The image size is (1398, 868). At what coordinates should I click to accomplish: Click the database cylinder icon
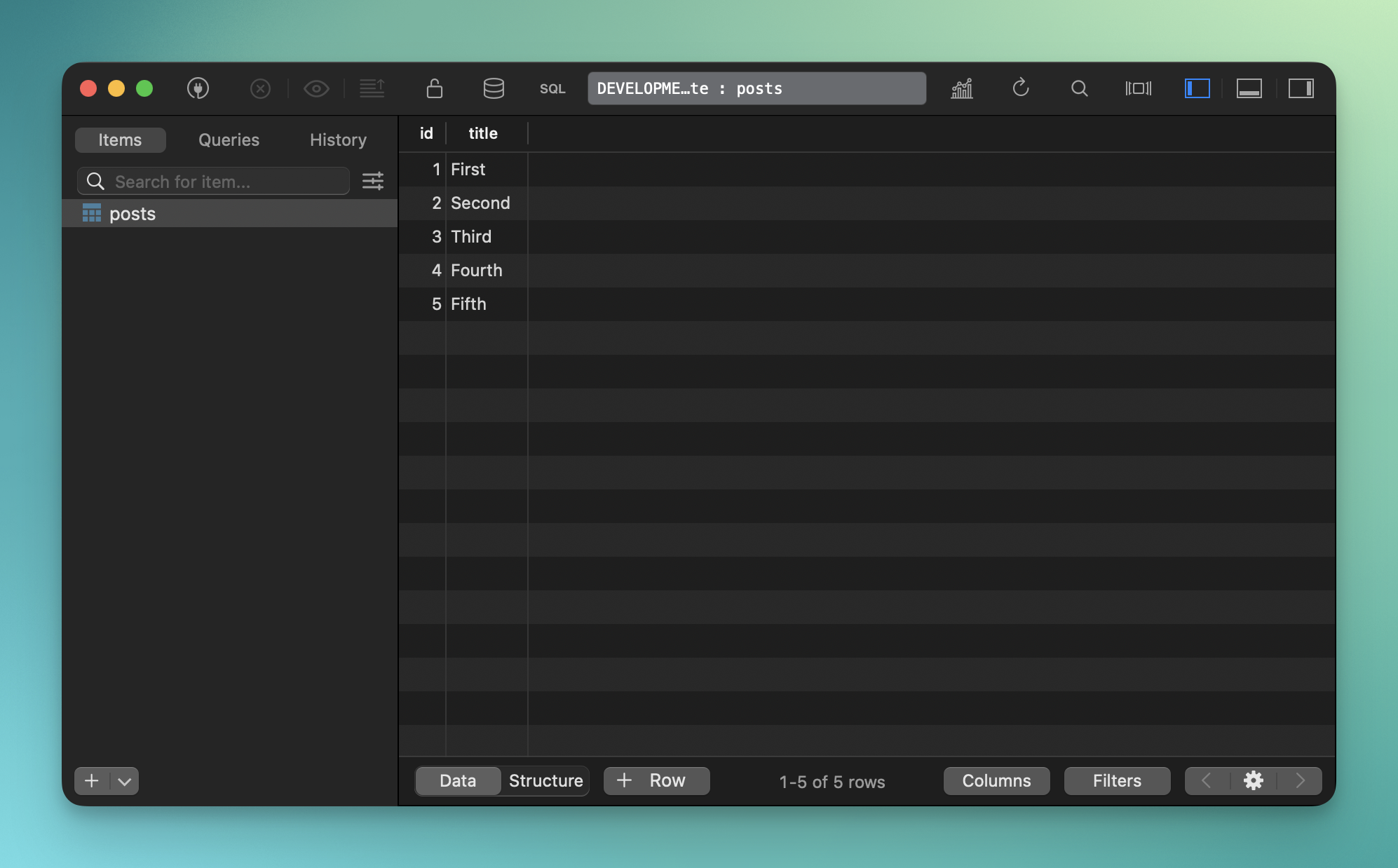tap(494, 88)
